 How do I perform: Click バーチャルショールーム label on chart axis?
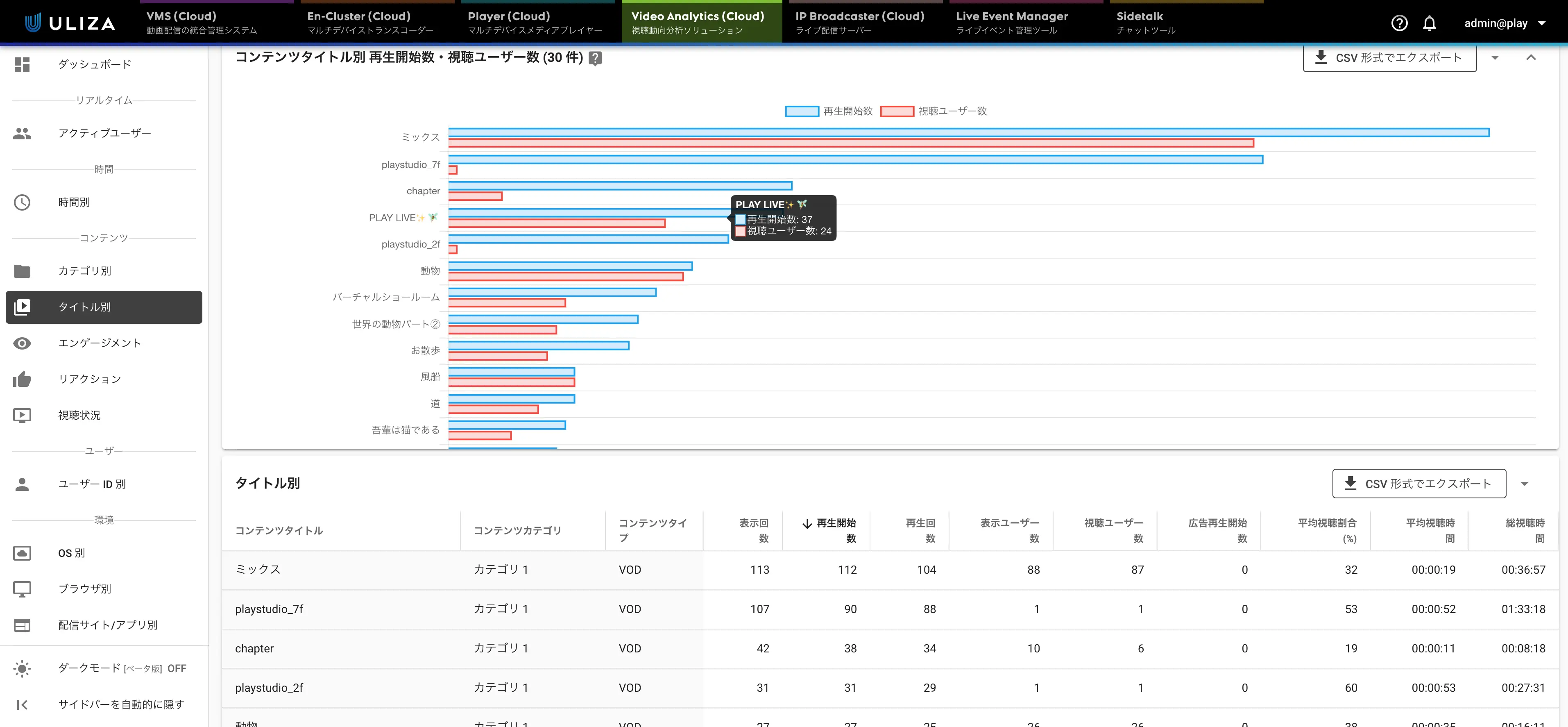point(386,297)
